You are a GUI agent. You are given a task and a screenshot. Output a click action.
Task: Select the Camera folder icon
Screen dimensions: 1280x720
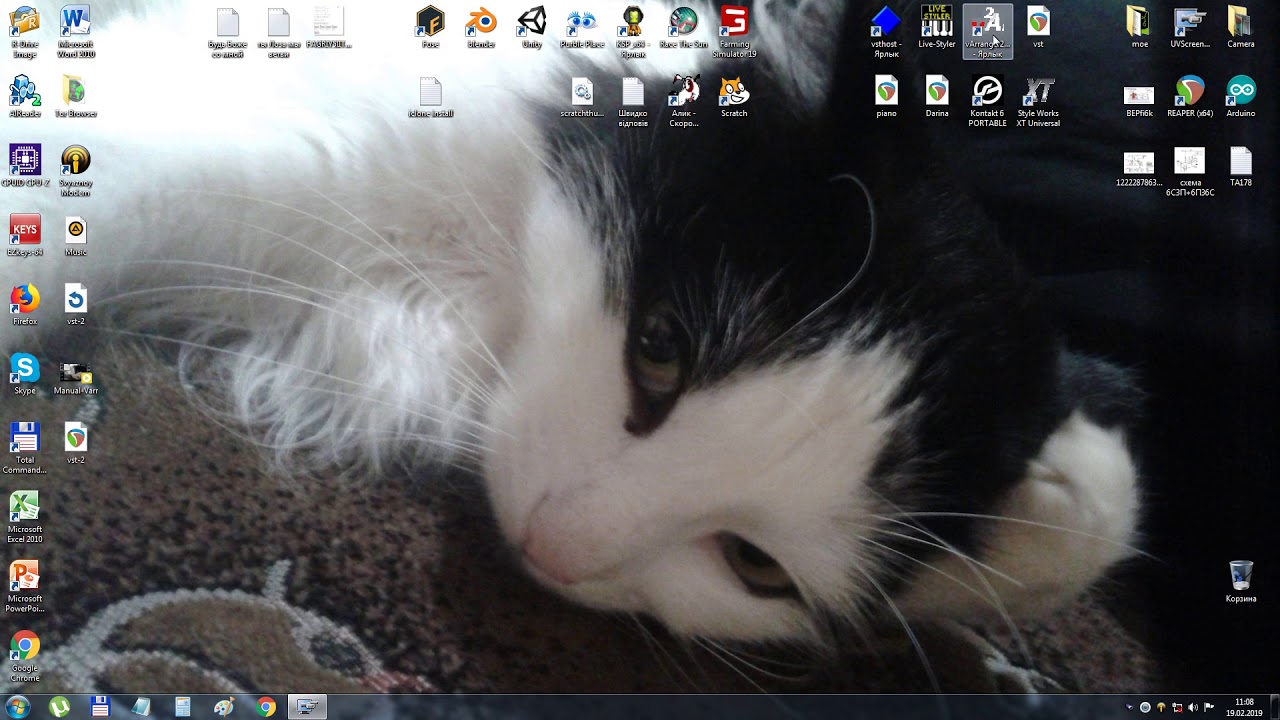pos(1241,27)
